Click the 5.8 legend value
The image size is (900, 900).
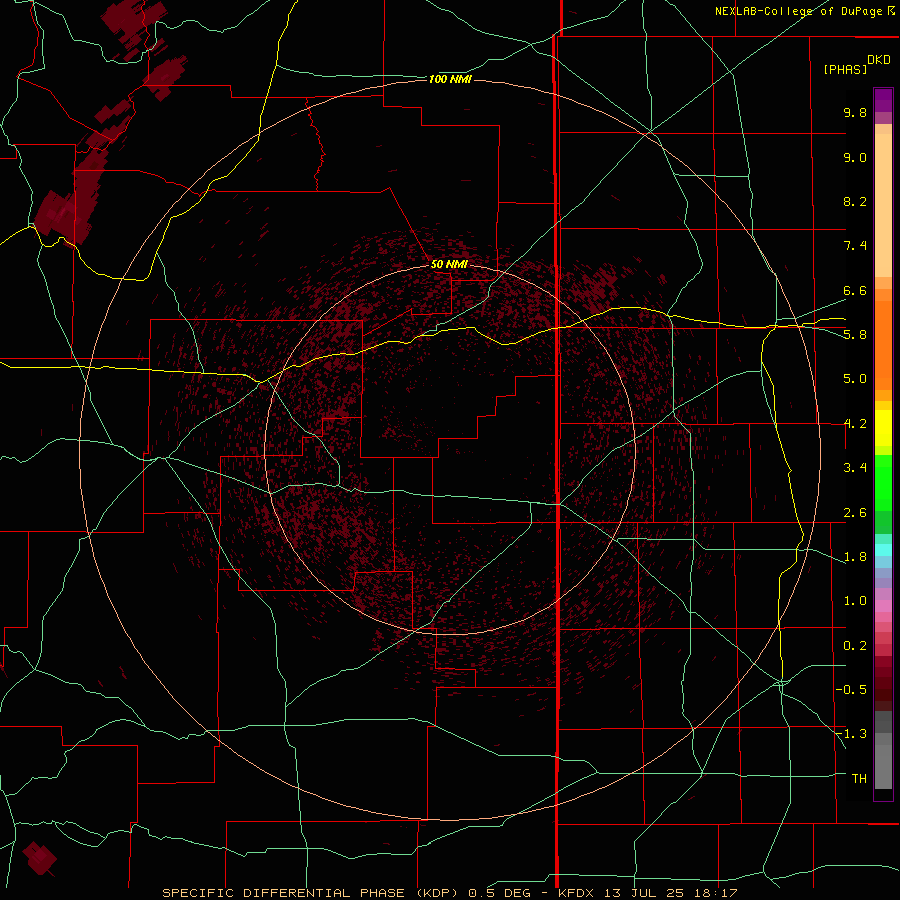855,335
